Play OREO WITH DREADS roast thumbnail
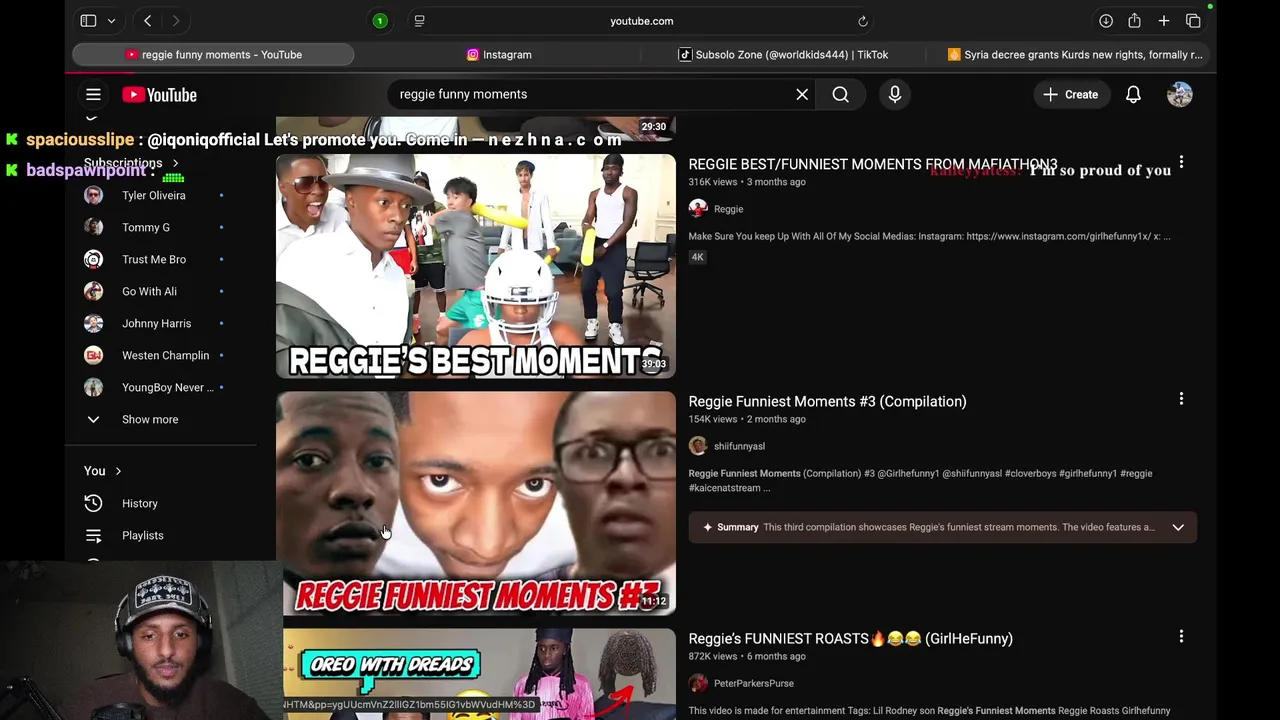This screenshot has height=720, width=1280. pyautogui.click(x=476, y=674)
